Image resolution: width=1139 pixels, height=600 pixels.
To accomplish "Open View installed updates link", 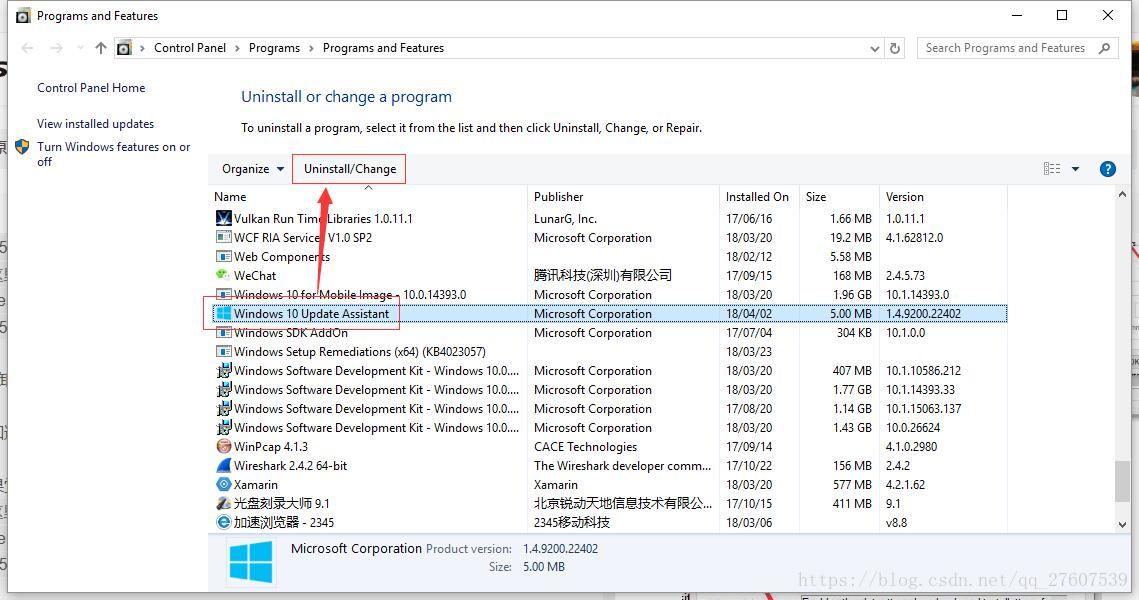I will click(x=95, y=124).
